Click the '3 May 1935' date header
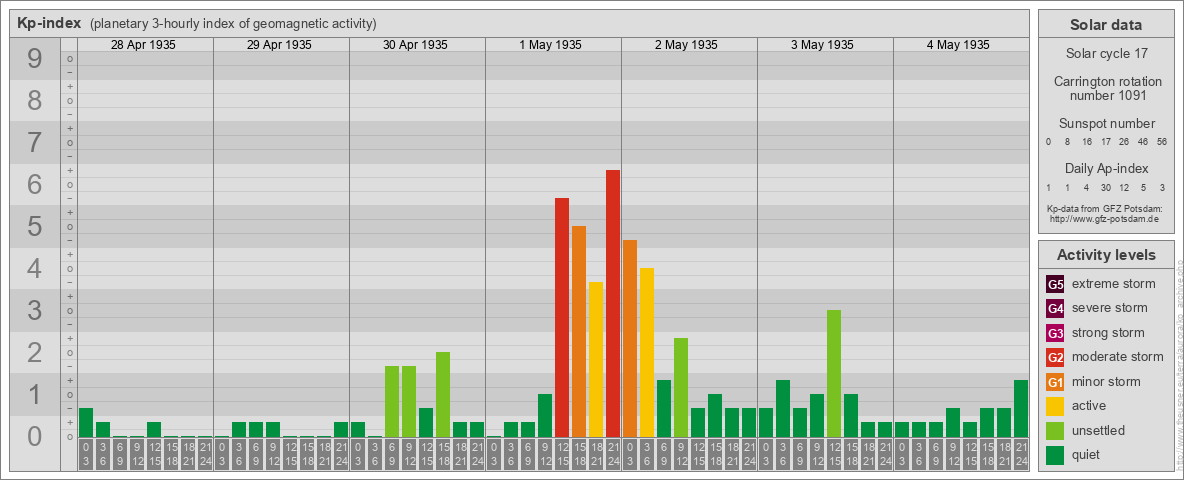The width and height of the screenshot is (1184, 480). 822,45
